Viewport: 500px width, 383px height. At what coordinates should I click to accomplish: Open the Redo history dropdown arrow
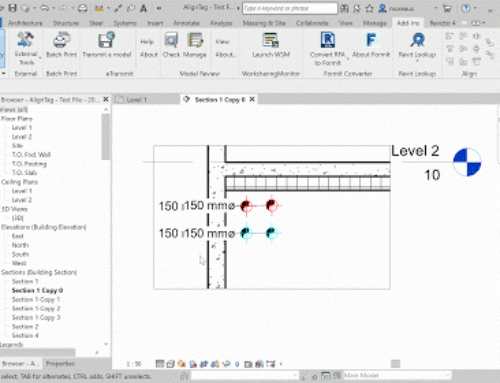(x=72, y=8)
